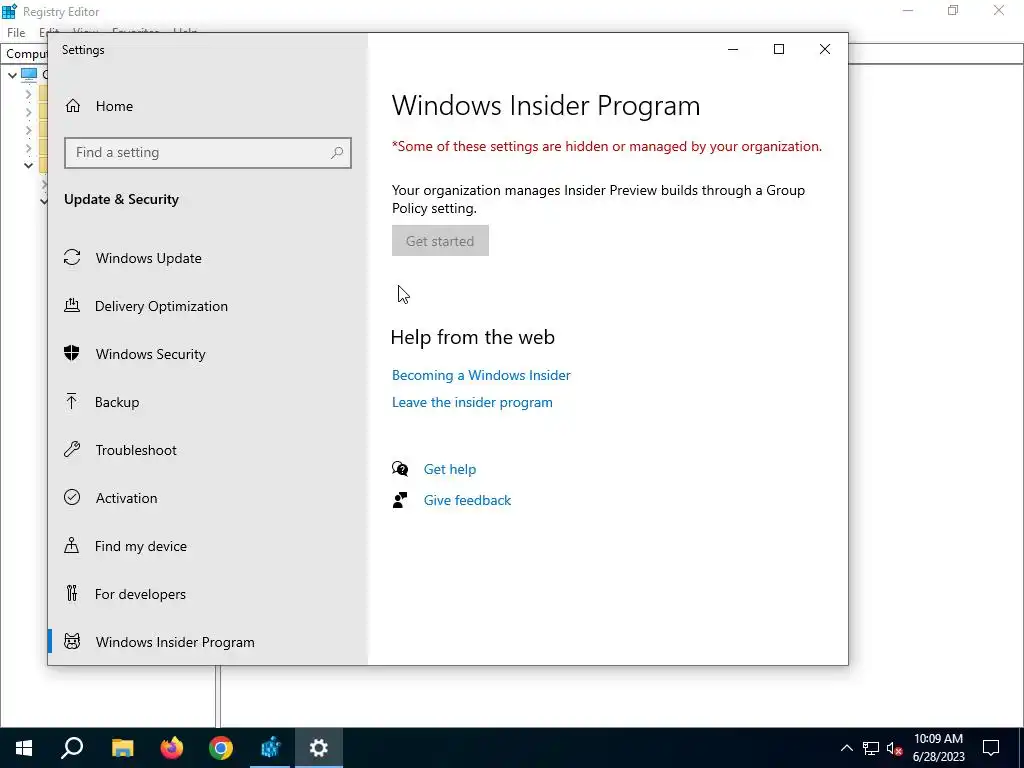The image size is (1024, 768).
Task: Minimize the Settings window
Action: pyautogui.click(x=733, y=50)
